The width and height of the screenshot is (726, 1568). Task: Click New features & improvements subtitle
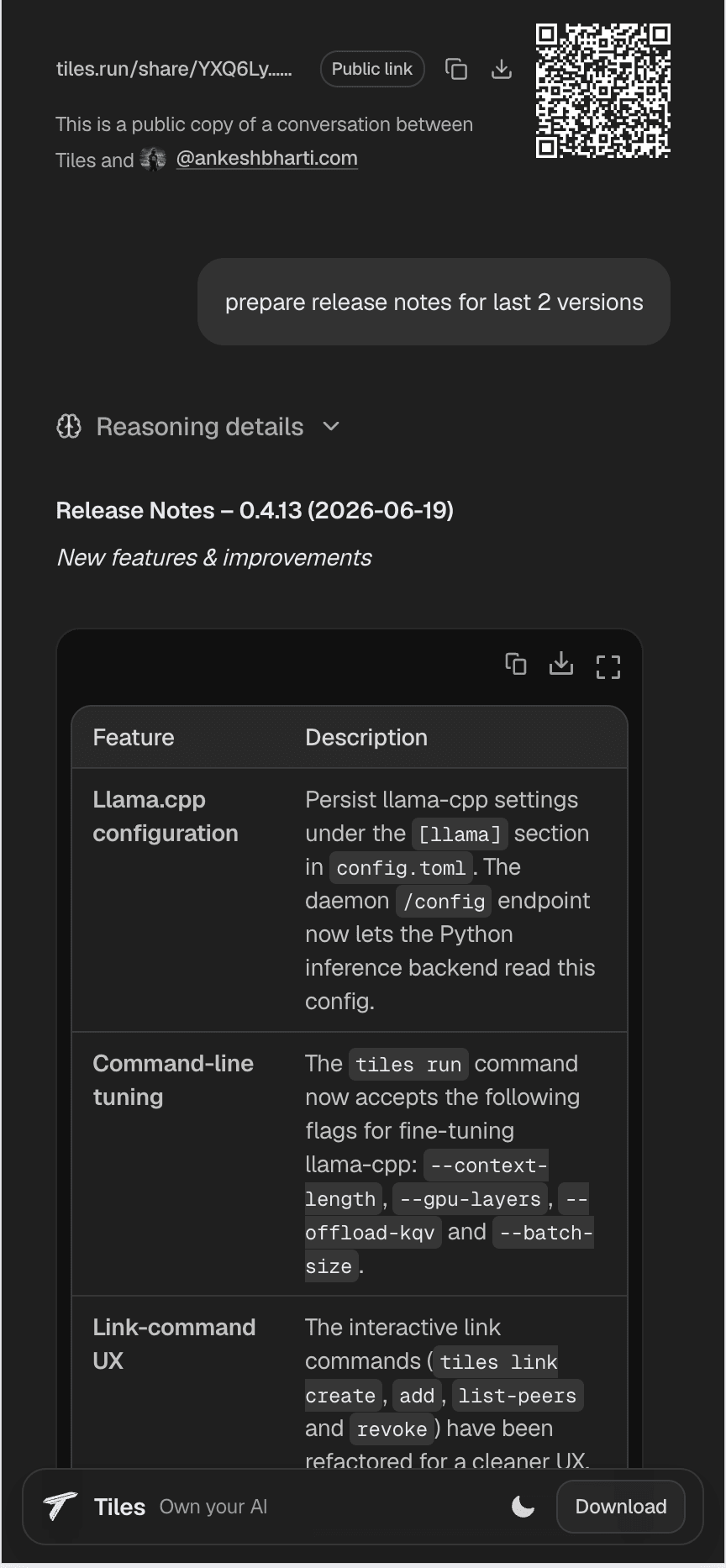(213, 557)
